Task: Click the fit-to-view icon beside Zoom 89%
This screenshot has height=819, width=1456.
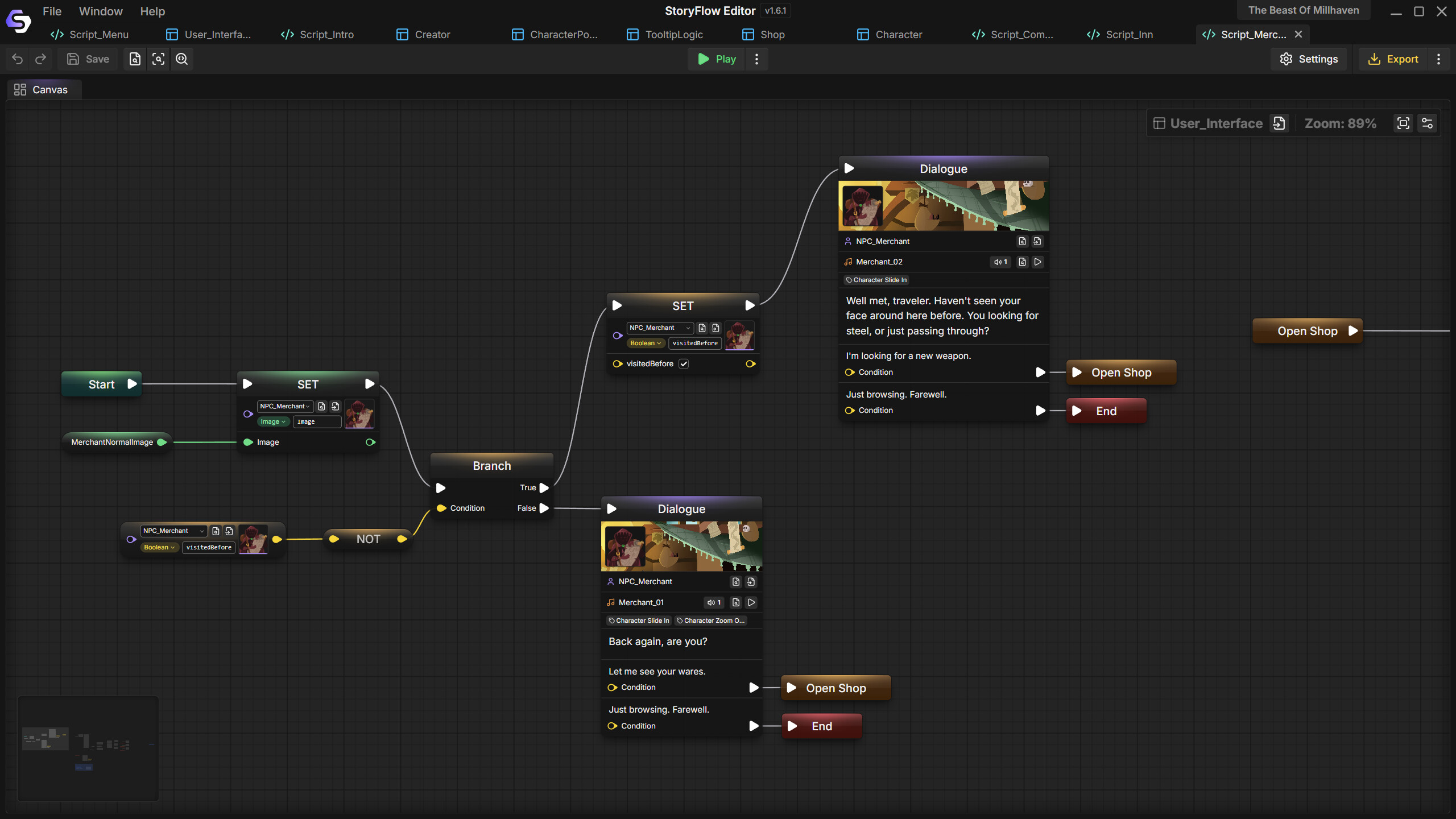Action: [1403, 123]
